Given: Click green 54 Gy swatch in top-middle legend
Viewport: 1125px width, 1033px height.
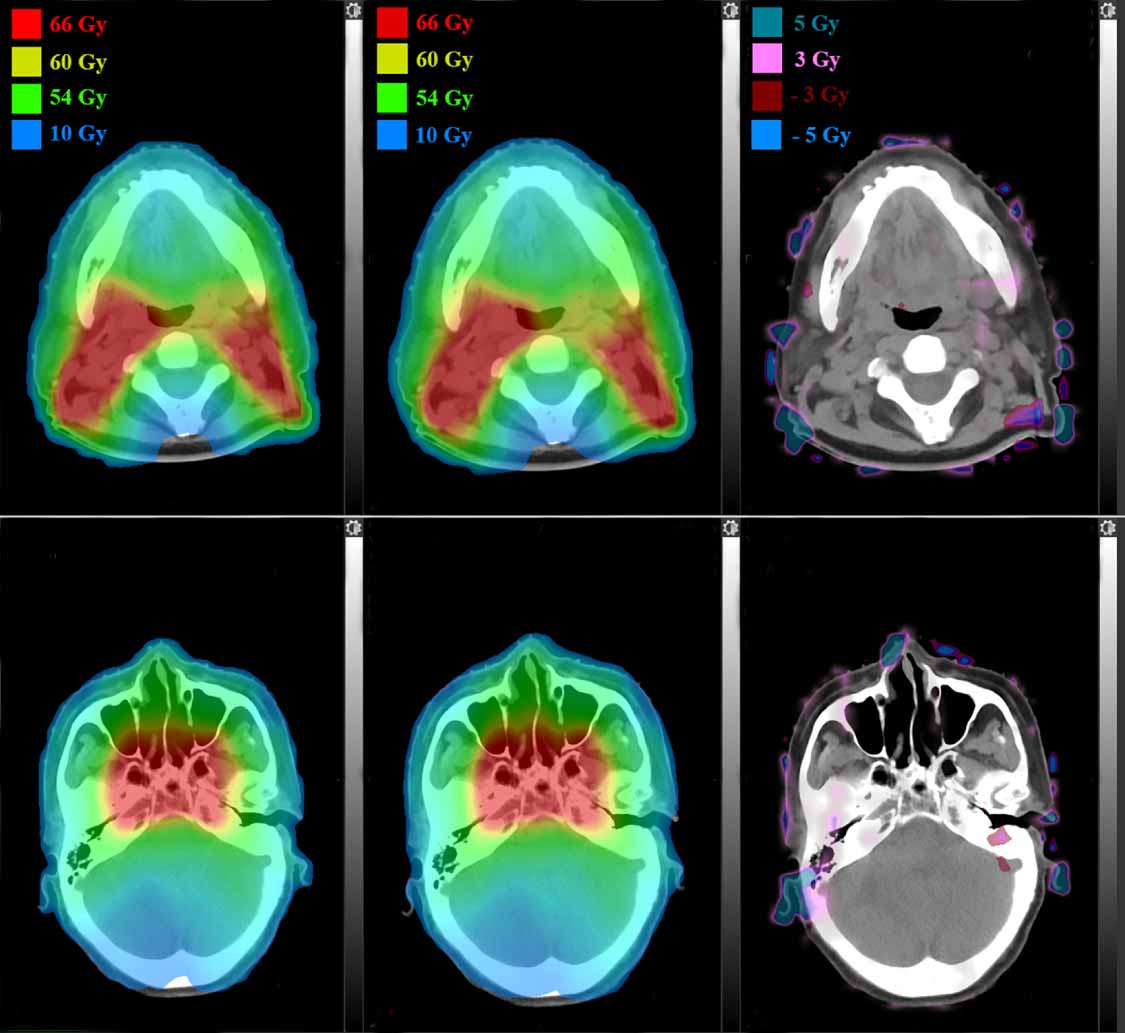Looking at the screenshot, I should pos(392,98).
